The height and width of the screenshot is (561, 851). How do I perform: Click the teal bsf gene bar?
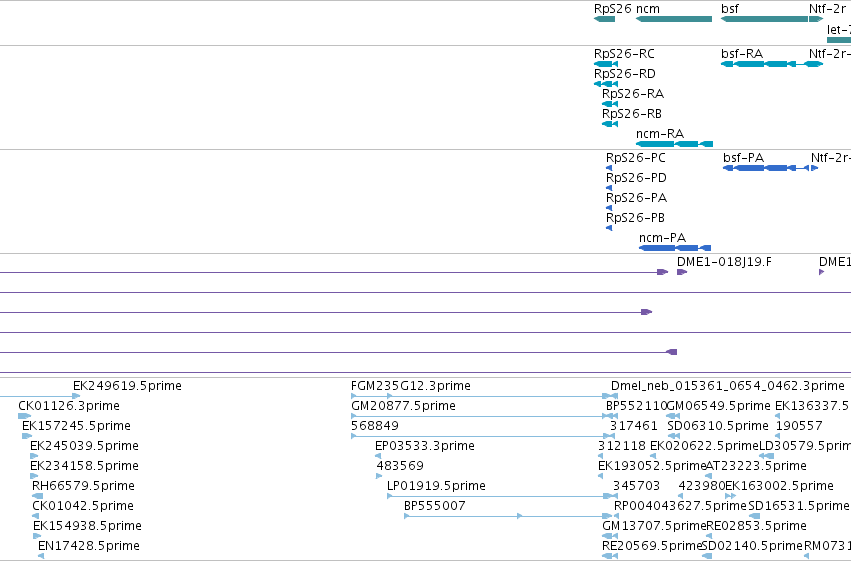pyautogui.click(x=764, y=19)
